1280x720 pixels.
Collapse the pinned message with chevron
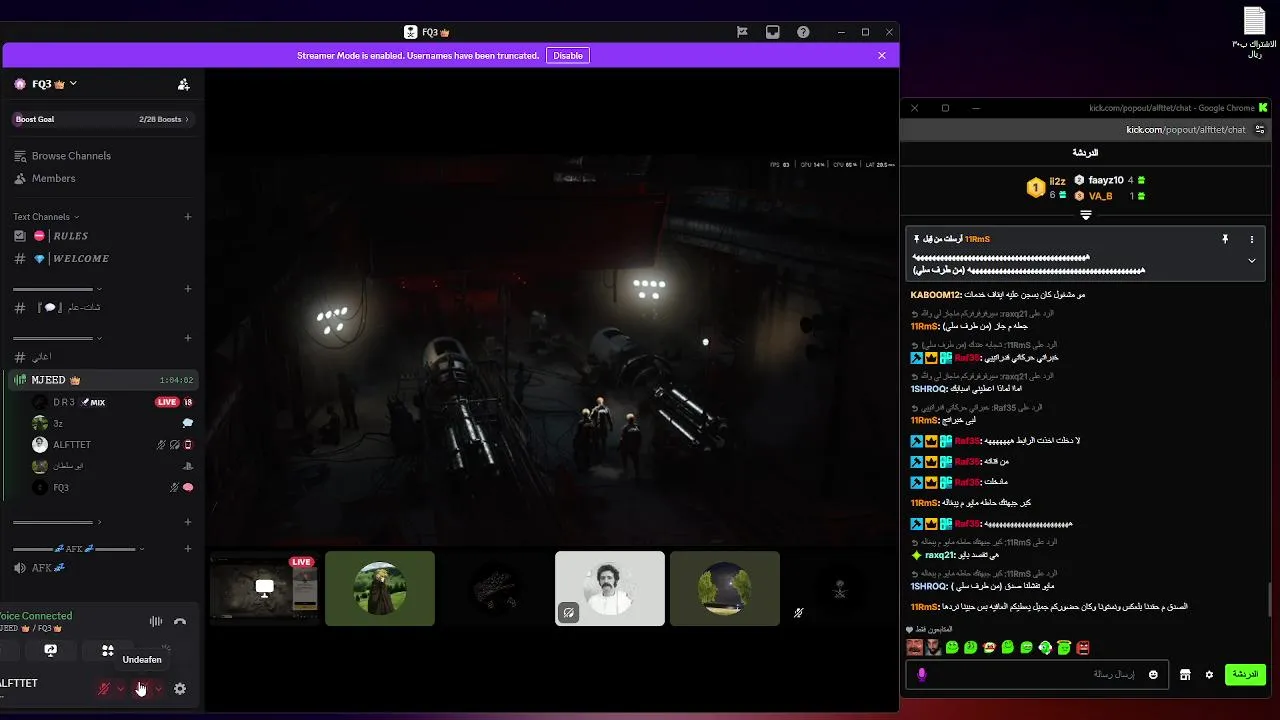[1251, 261]
